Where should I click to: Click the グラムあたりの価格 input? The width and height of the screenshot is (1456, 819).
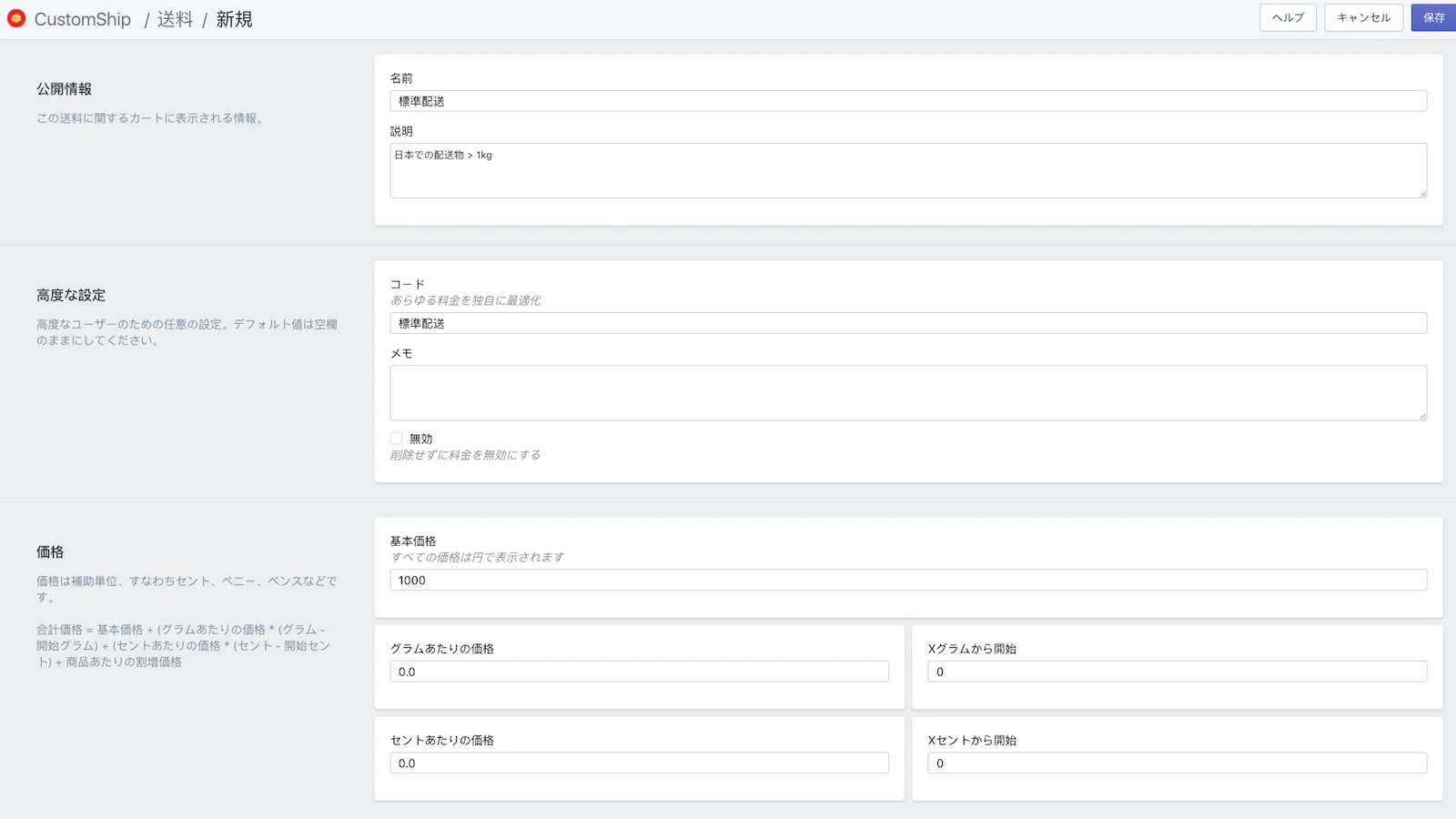click(639, 672)
